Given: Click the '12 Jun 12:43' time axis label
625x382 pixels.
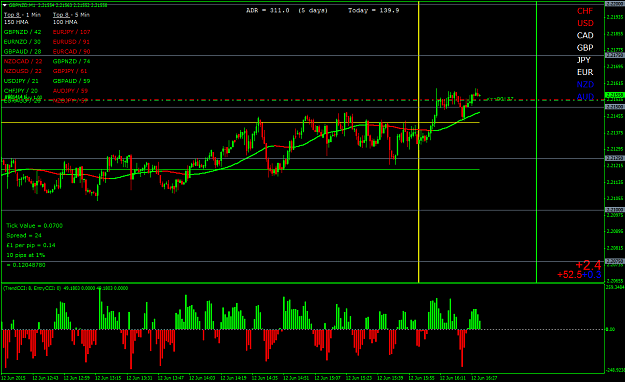Looking at the screenshot, I should [x=45, y=378].
